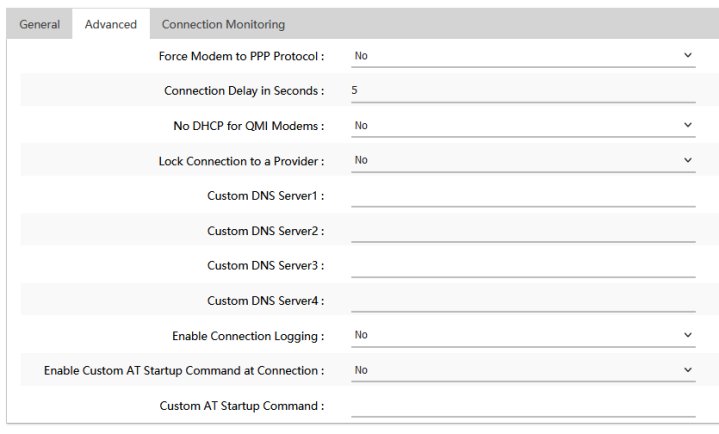Open Lock Connection to a Provider dropdown
The height and width of the screenshot is (434, 719).
pos(523,161)
